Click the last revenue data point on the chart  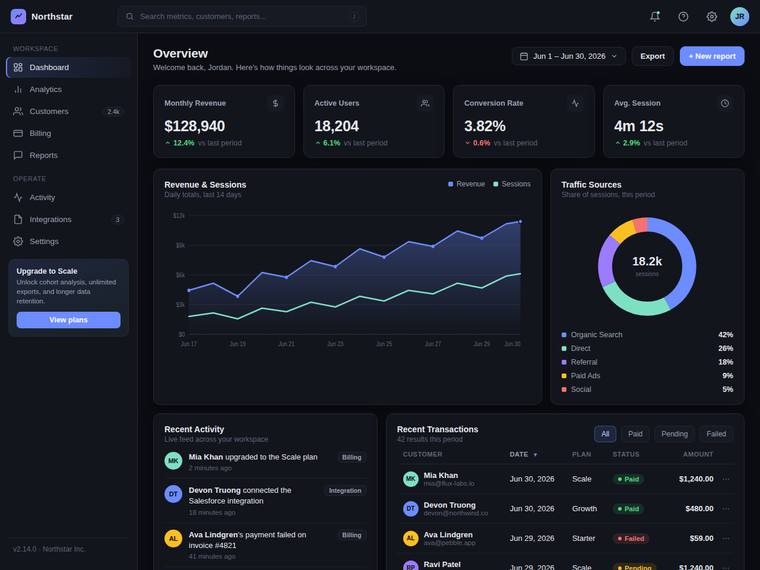[x=521, y=222]
